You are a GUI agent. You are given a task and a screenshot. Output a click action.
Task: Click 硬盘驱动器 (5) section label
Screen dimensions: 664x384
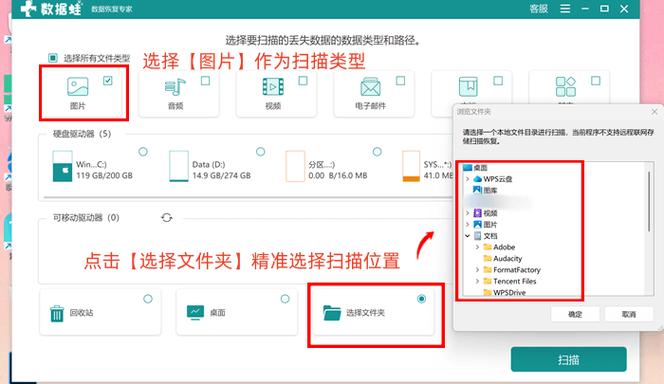point(82,134)
